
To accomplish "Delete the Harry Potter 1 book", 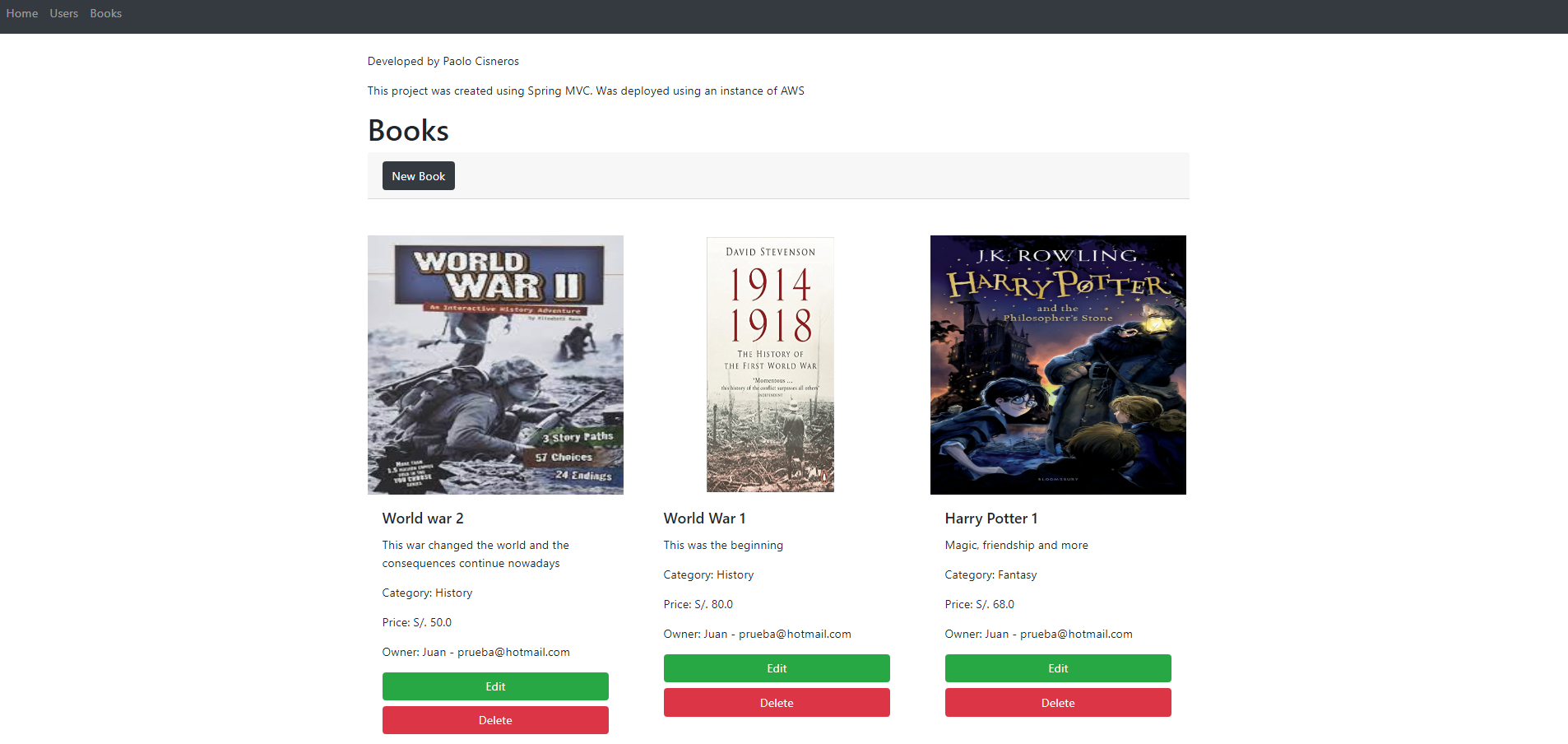I will [1058, 703].
